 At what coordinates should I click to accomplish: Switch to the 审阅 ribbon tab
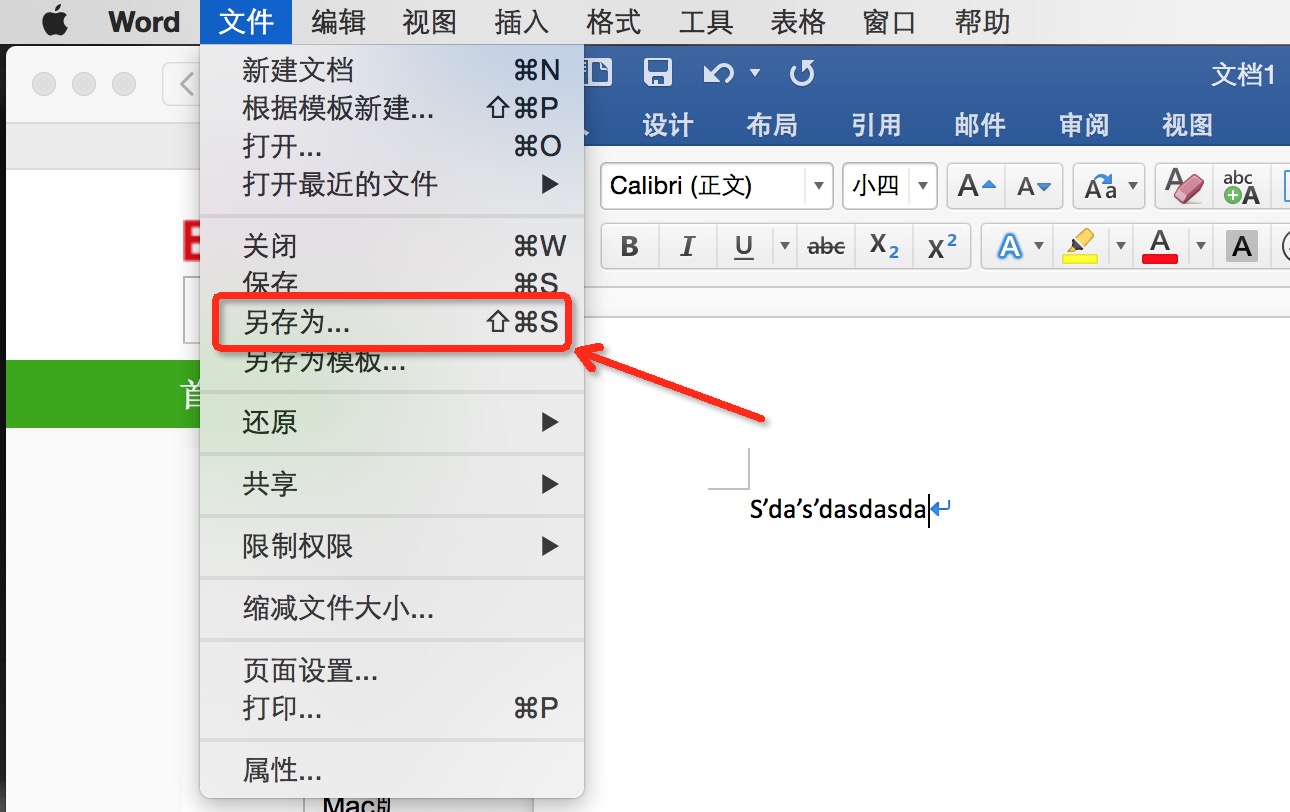coord(1084,125)
